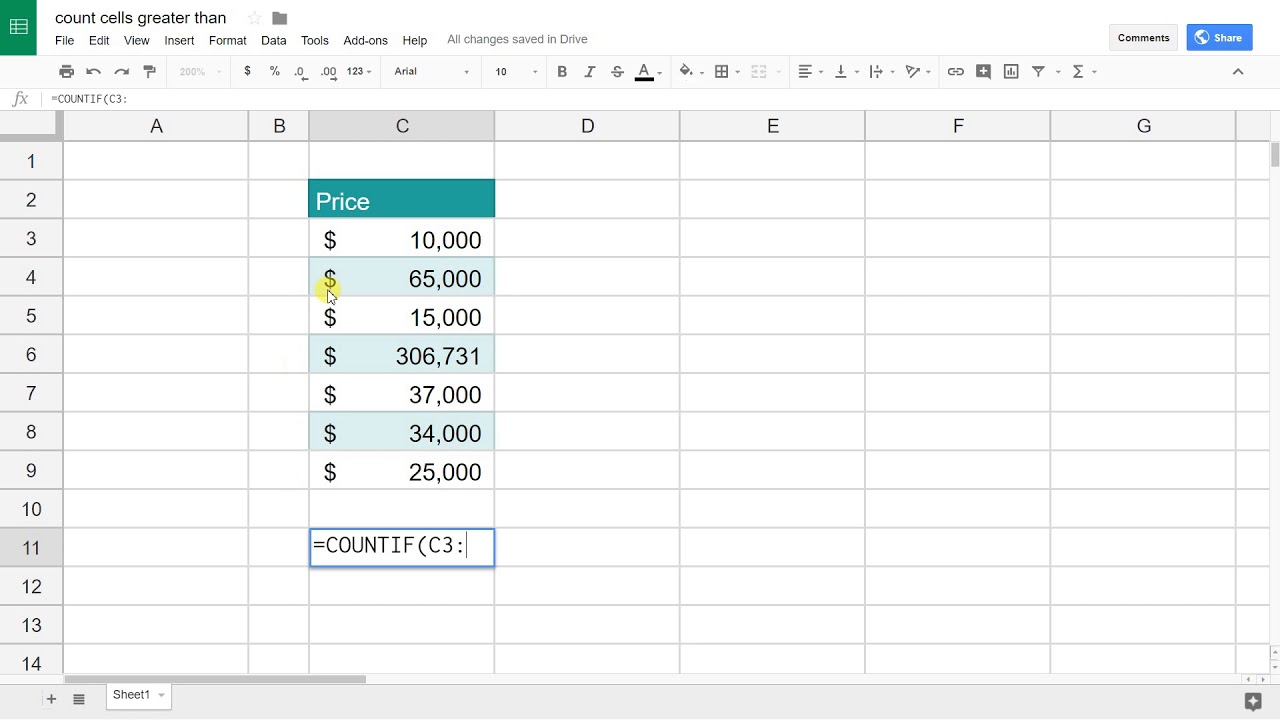Screen dimensions: 1280x720
Task: Open the 123 more formats dropdown
Action: click(x=359, y=71)
